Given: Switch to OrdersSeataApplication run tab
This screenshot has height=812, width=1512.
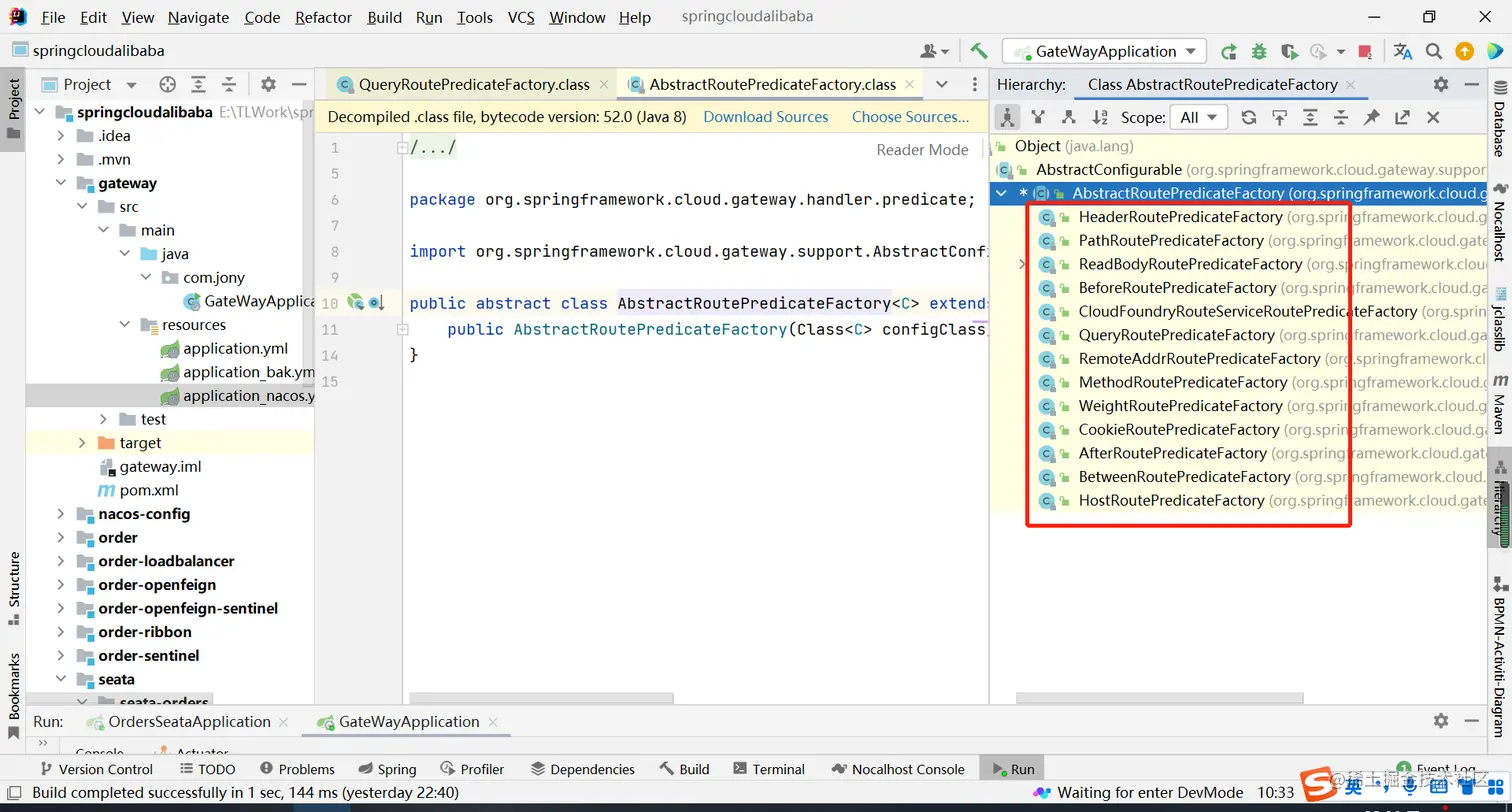Looking at the screenshot, I should 189,721.
